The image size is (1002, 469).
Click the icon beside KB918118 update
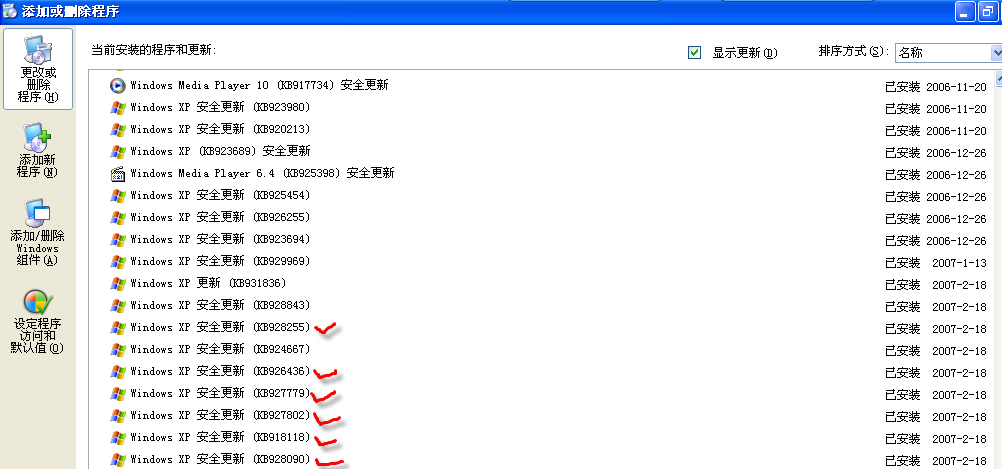(118, 438)
